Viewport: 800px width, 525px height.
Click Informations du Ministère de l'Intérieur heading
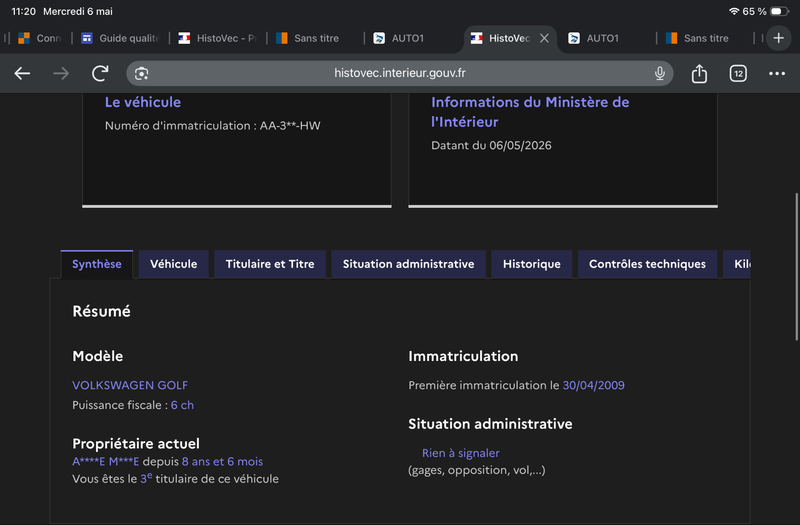(530, 112)
